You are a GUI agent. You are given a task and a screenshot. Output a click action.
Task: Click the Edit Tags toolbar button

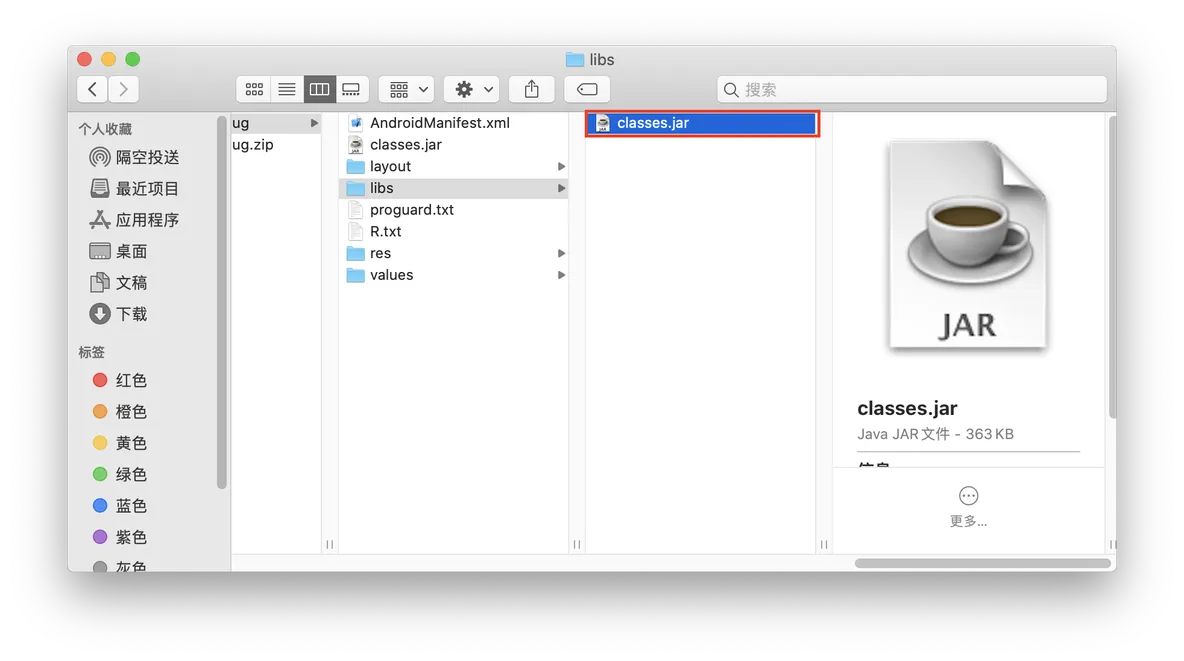tap(587, 89)
